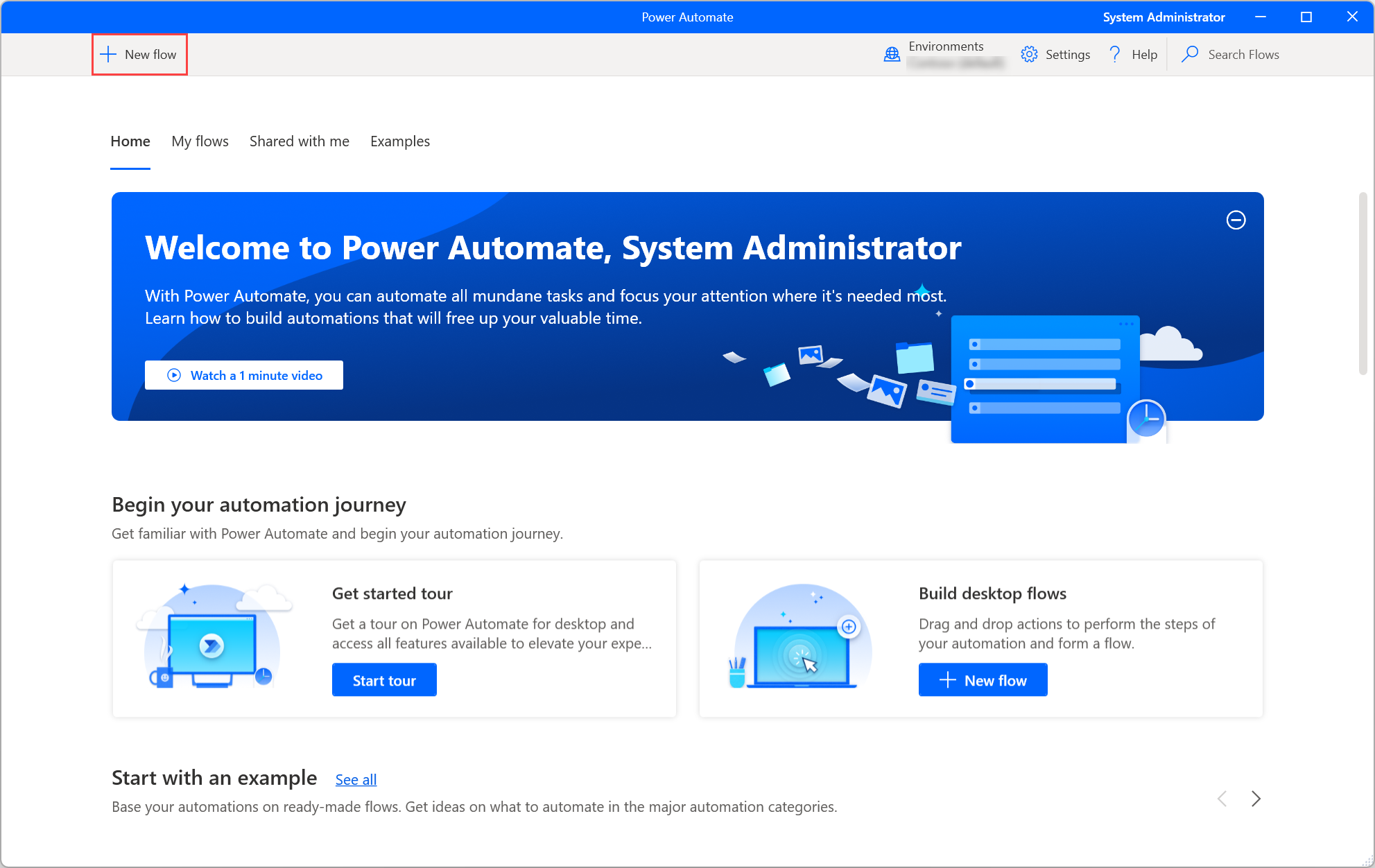Select the Shared with me tab

point(298,141)
